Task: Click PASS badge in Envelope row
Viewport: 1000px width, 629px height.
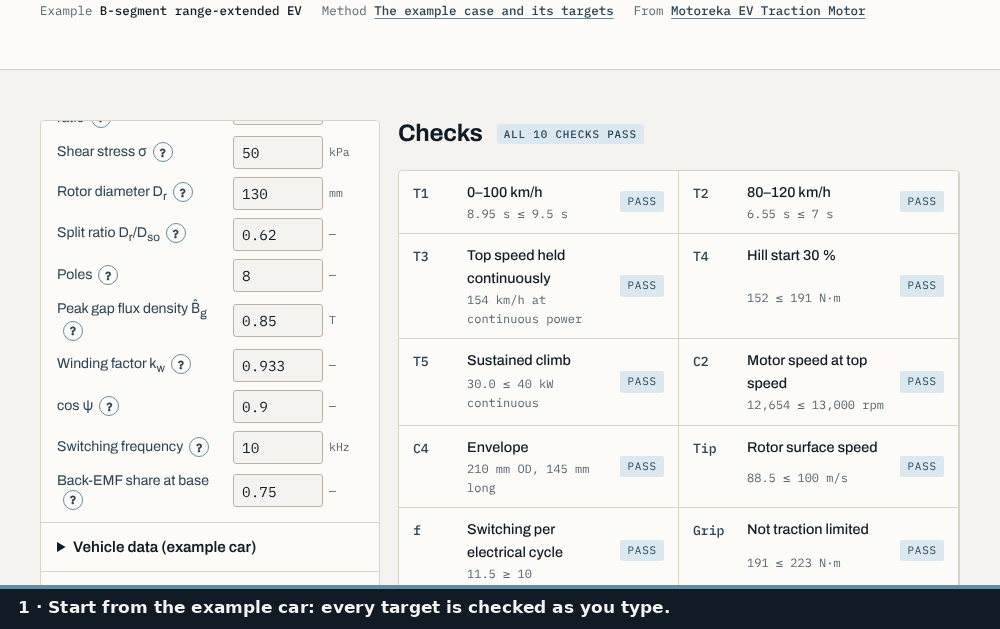Action: pos(642,466)
